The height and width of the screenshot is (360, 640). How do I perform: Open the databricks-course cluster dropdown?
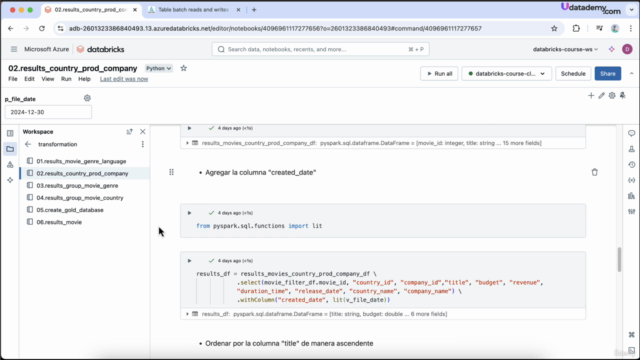coord(507,73)
